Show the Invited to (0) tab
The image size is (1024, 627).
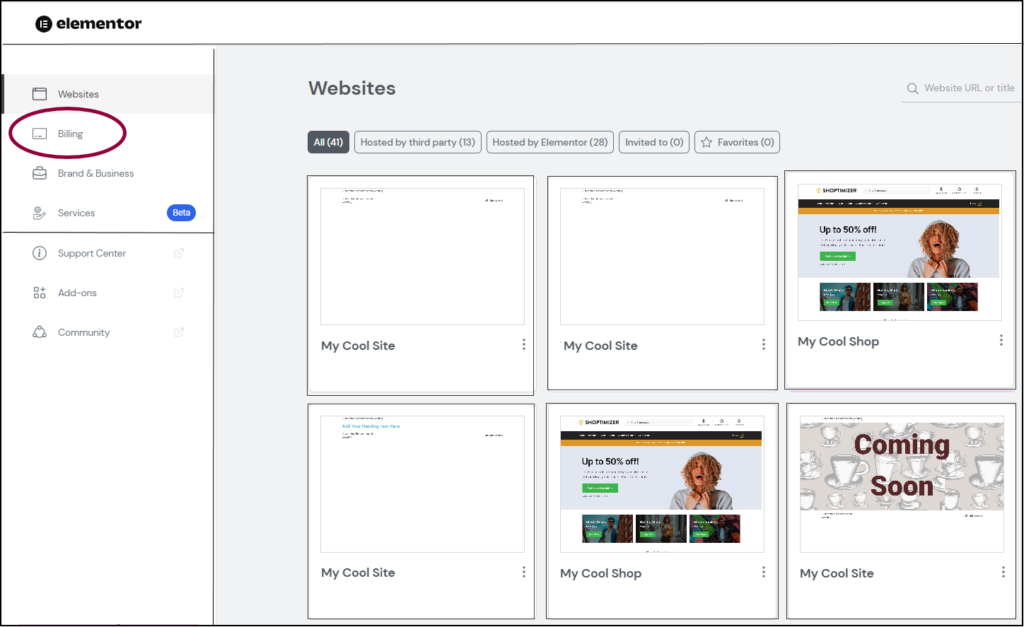click(654, 143)
